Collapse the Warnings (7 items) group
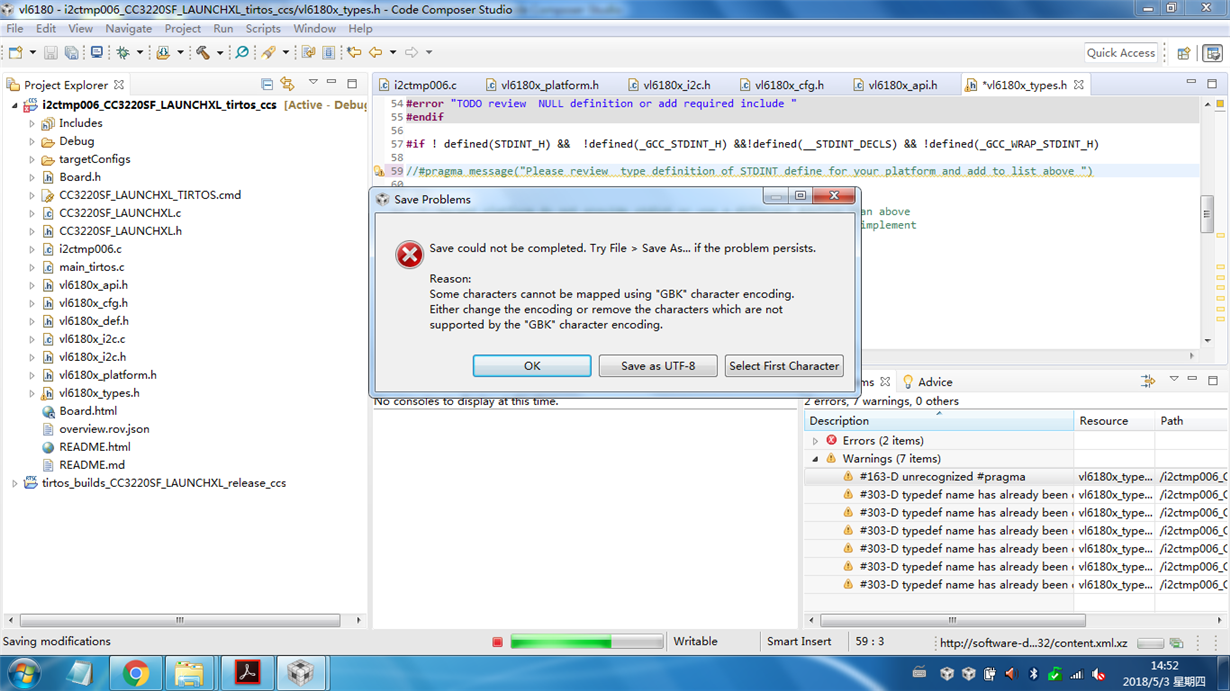1230x691 pixels. pos(815,459)
